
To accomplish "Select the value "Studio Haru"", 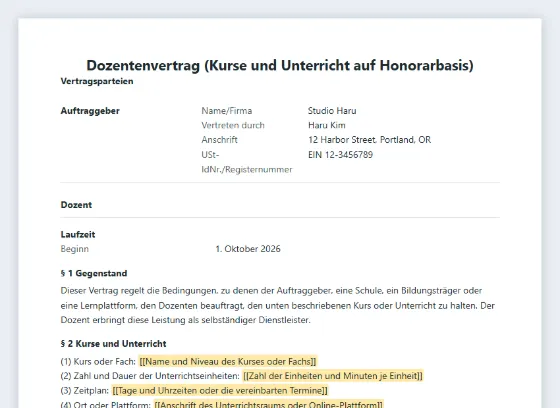I will coord(332,111).
